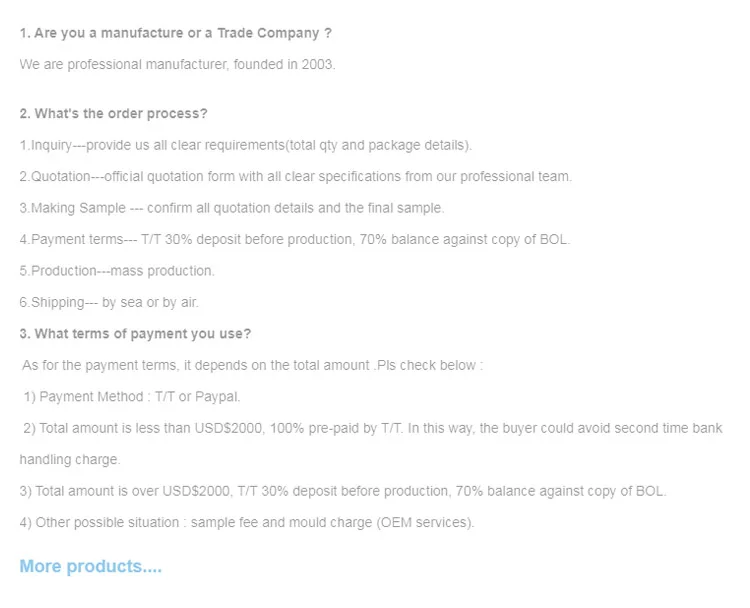This screenshot has width=750, height=608.
Task: Click the "3) Total amount is over USD$2000" line
Action: pos(342,491)
